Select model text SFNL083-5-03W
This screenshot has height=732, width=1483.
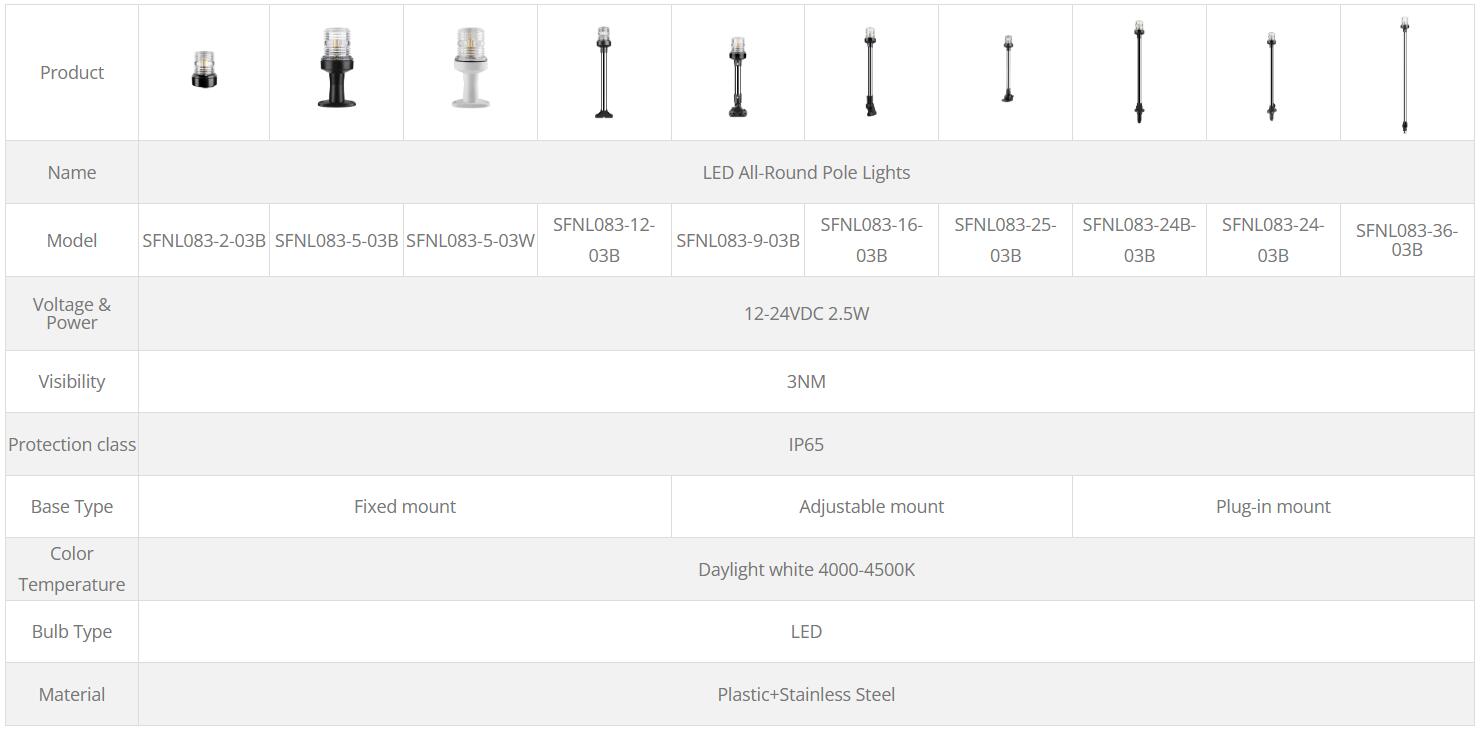(x=470, y=241)
